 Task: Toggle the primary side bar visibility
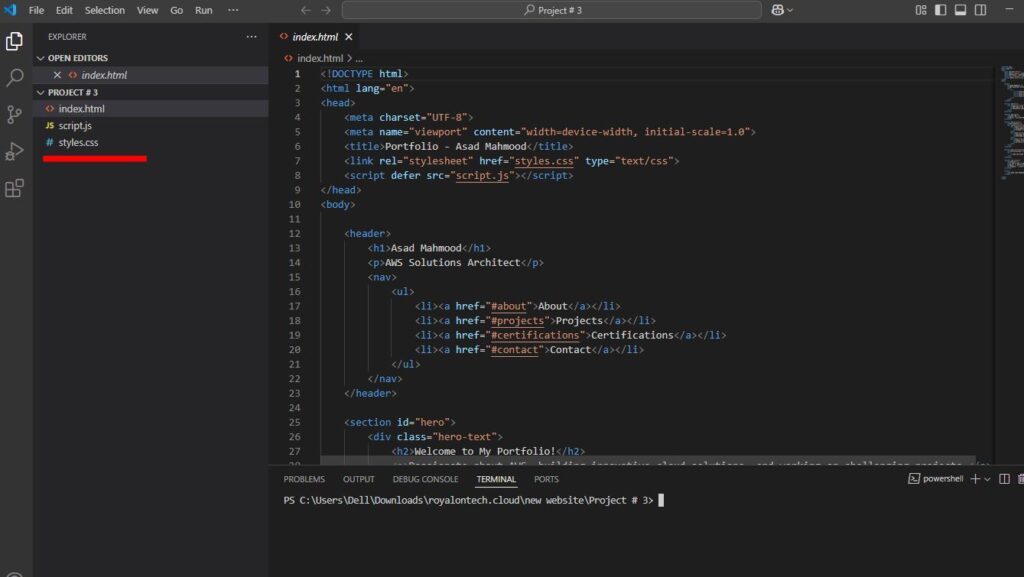[940, 10]
